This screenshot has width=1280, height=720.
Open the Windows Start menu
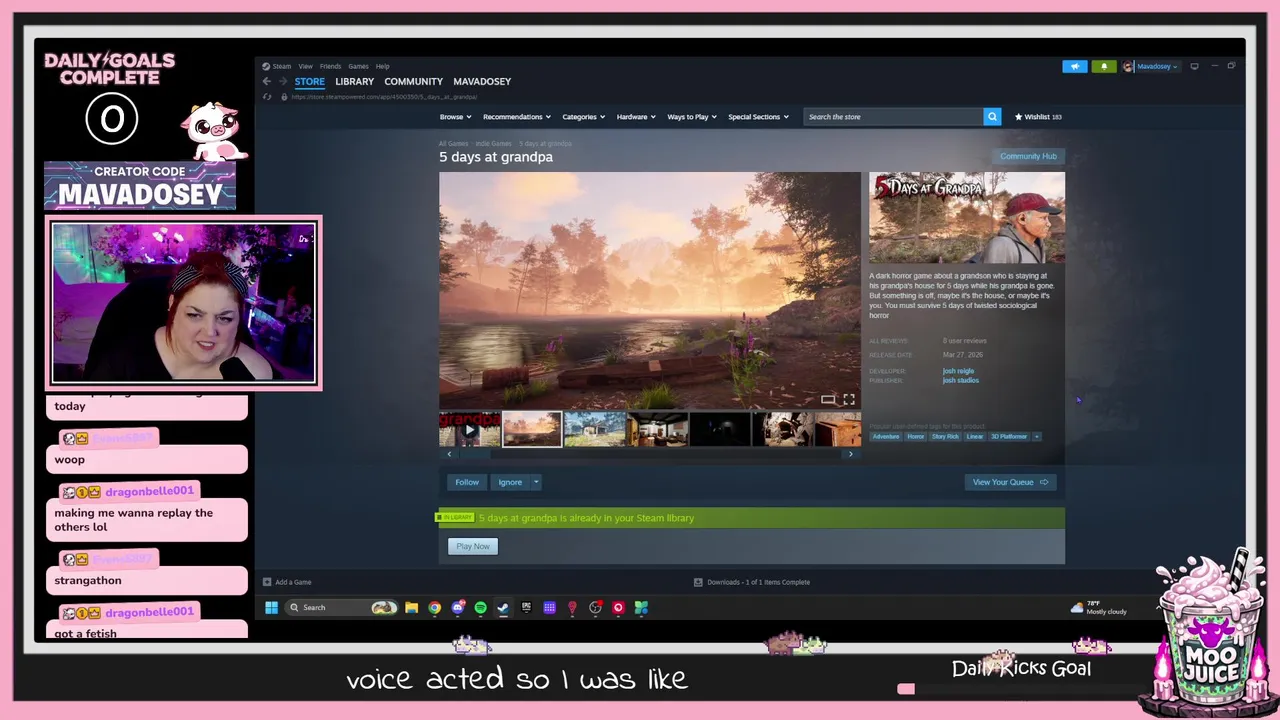click(271, 607)
